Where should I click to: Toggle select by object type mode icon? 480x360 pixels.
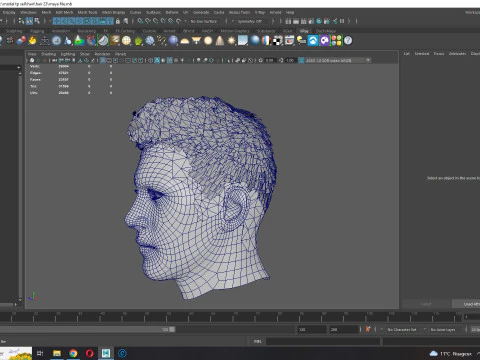[29, 21]
